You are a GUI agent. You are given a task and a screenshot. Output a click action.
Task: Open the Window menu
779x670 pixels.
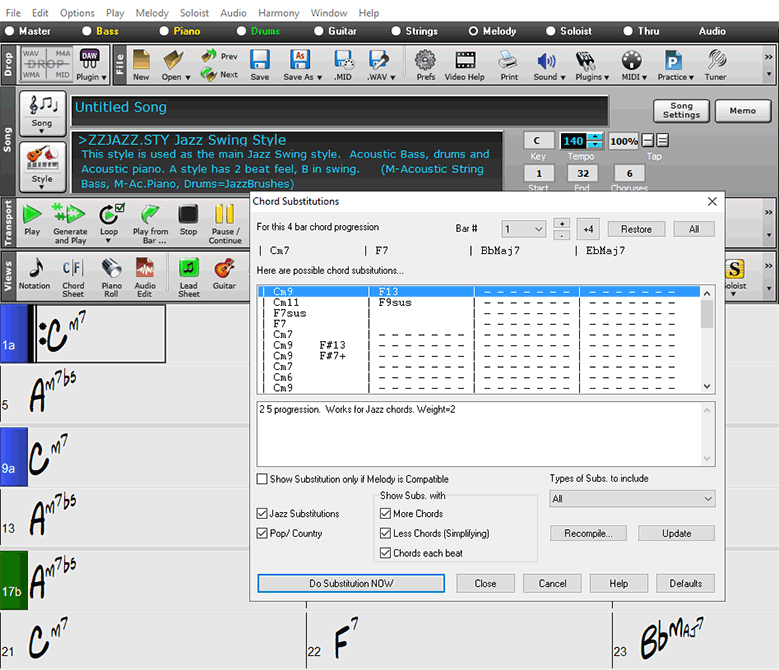(329, 13)
